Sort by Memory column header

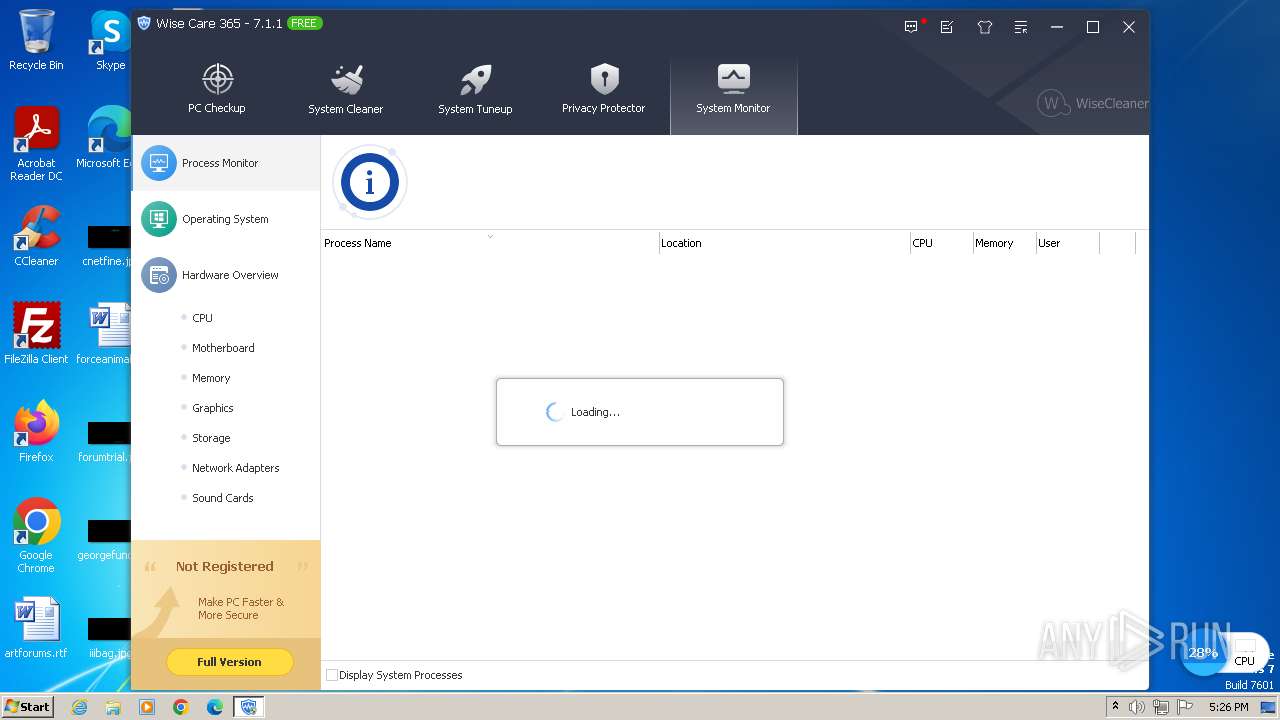click(x=1004, y=243)
